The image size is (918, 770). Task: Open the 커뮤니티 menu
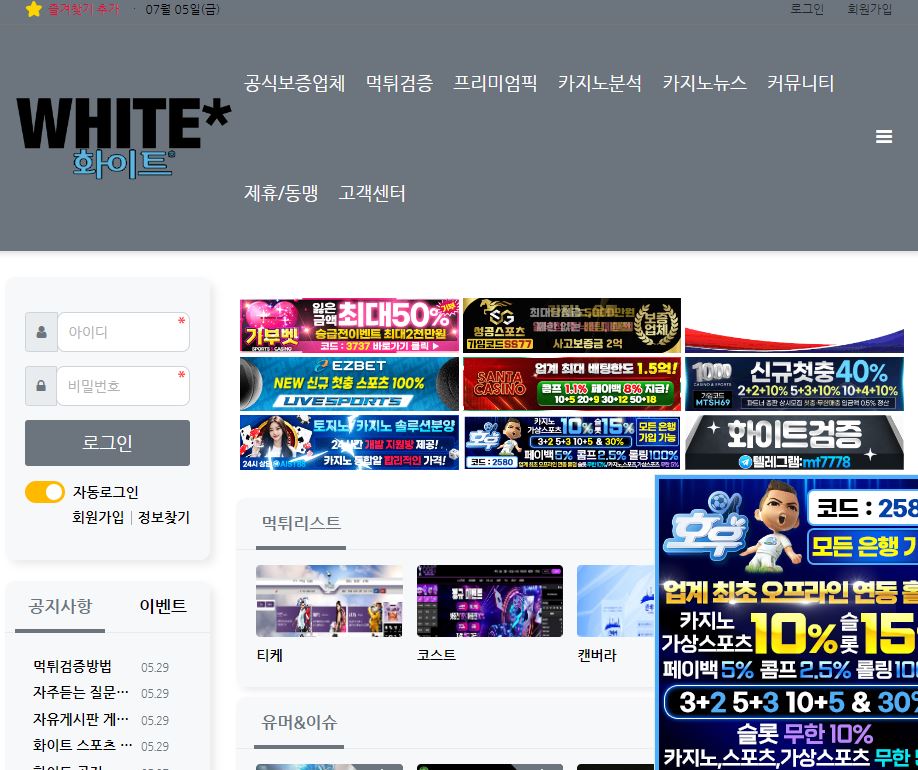[800, 83]
